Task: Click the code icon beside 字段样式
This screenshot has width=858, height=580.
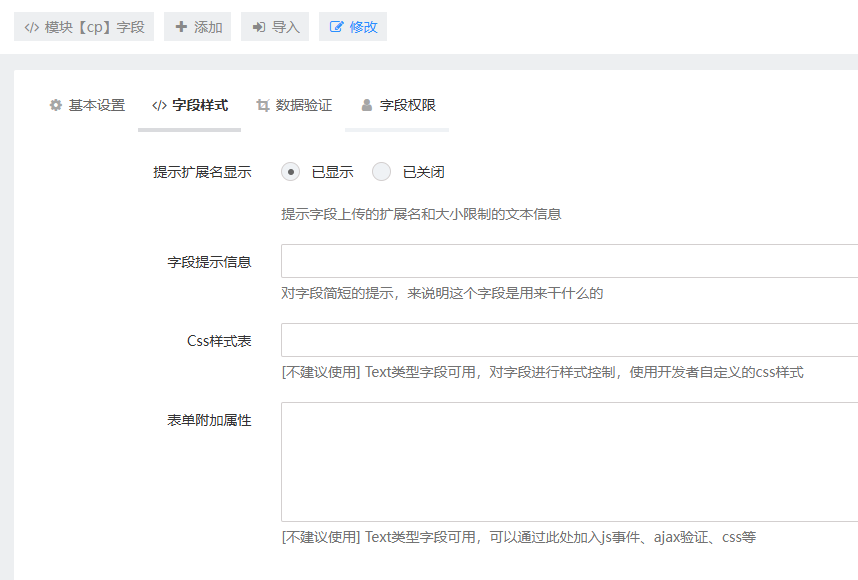Action: pos(159,105)
